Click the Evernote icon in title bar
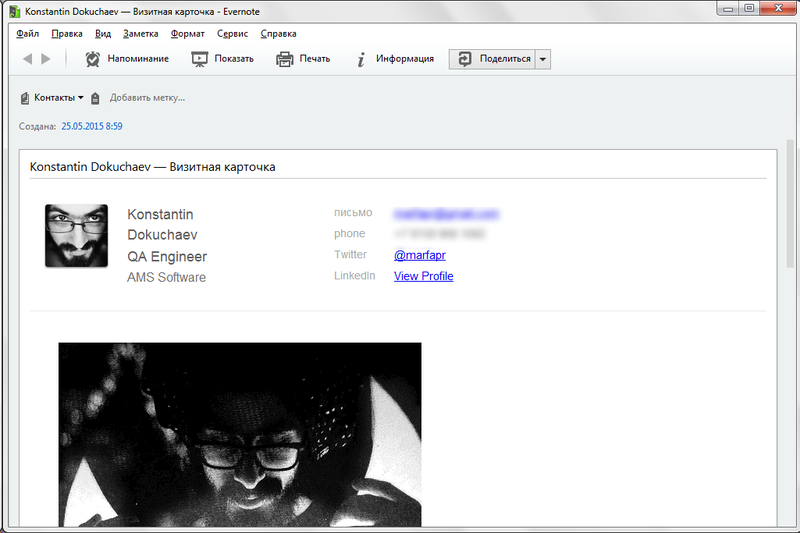 point(15,11)
